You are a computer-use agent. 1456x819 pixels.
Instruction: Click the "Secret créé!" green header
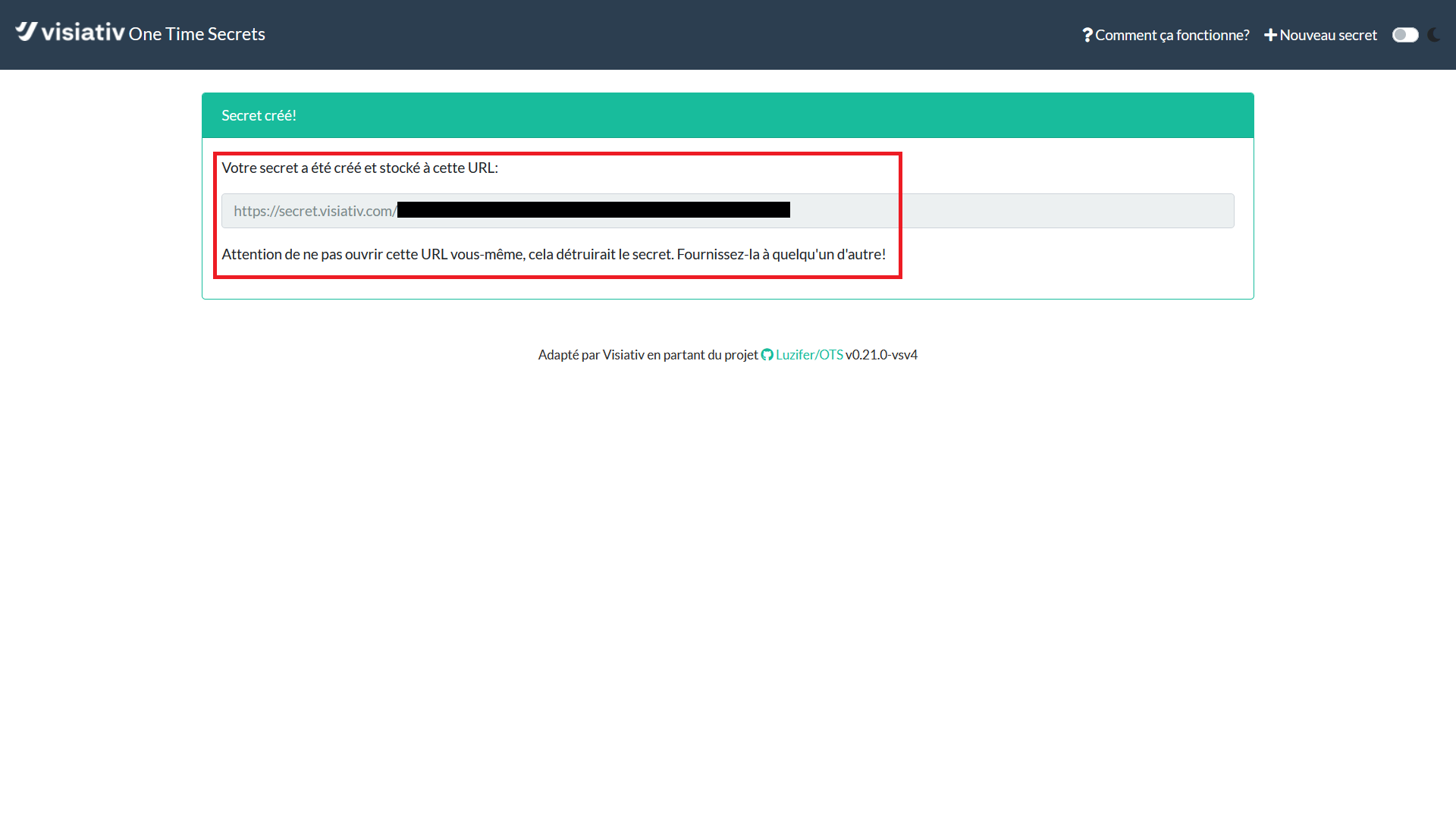[x=727, y=115]
